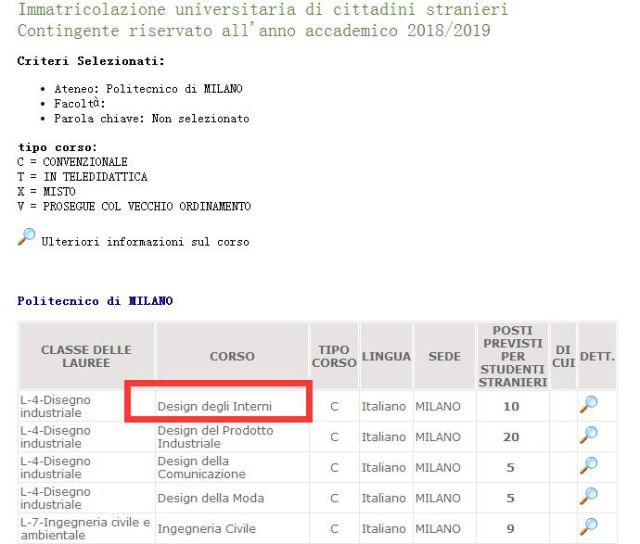The width and height of the screenshot is (640, 544).
Task: Open details icon for Design degli Interni
Action: (589, 404)
